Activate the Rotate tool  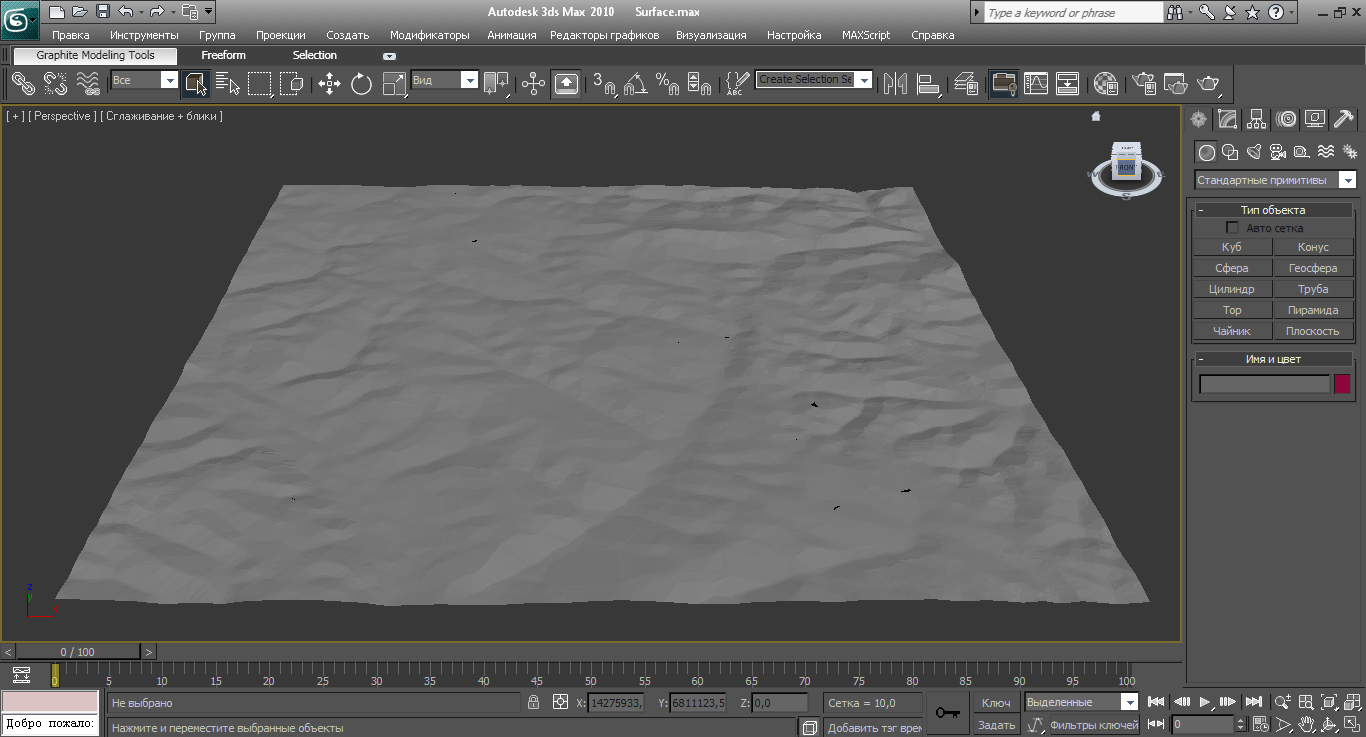pyautogui.click(x=362, y=84)
